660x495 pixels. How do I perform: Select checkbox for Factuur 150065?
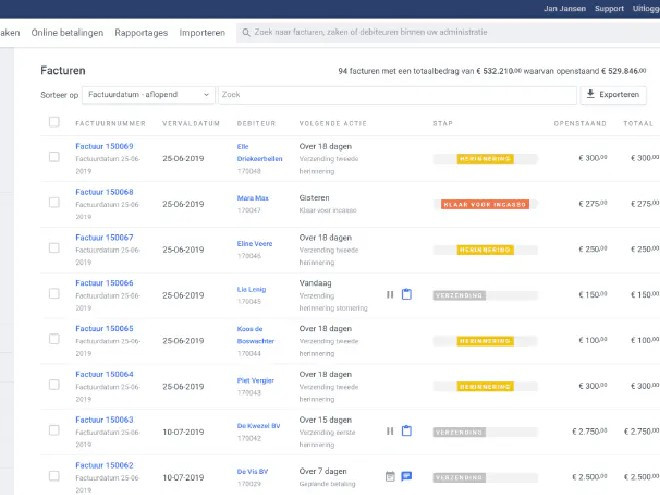54,339
